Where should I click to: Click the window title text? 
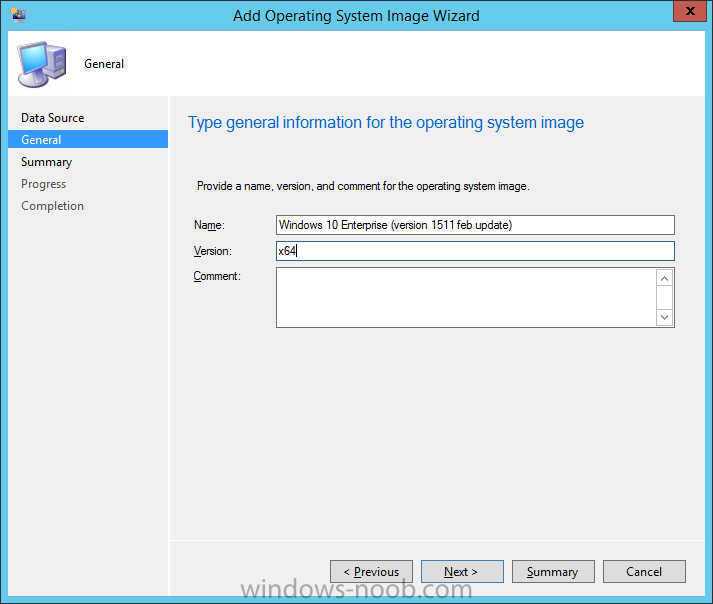pos(356,15)
